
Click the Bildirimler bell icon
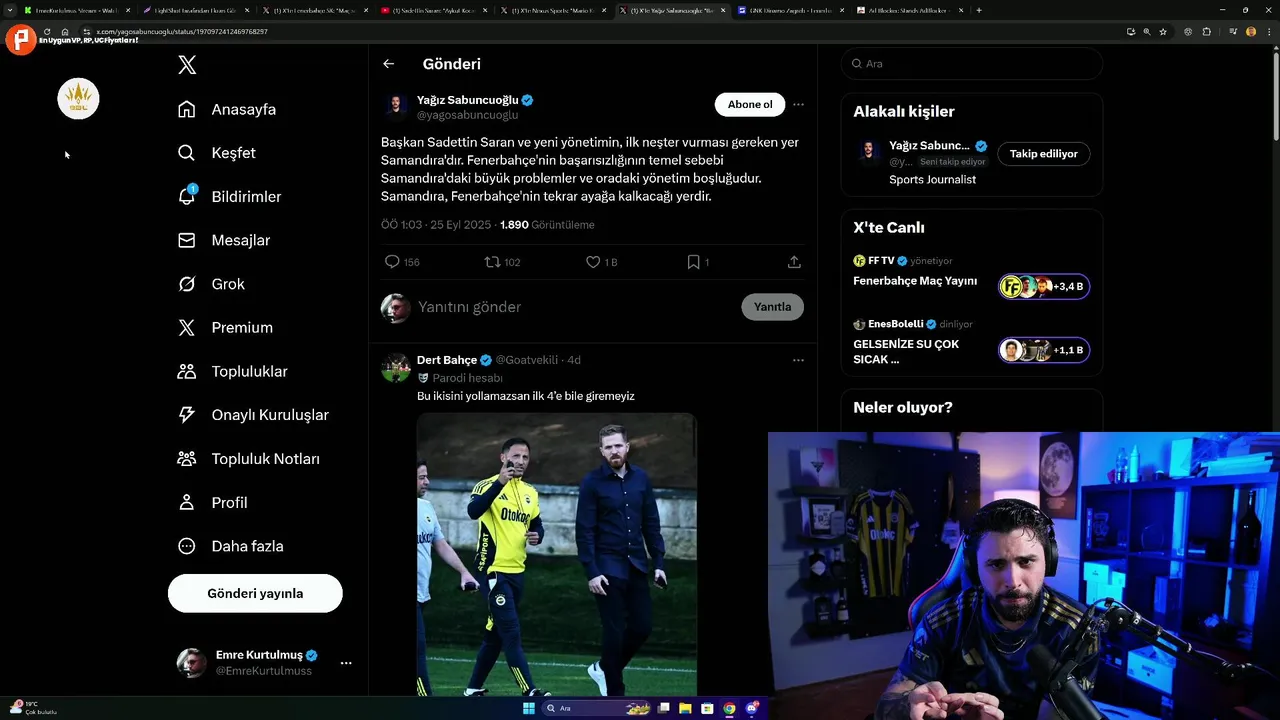coord(187,196)
